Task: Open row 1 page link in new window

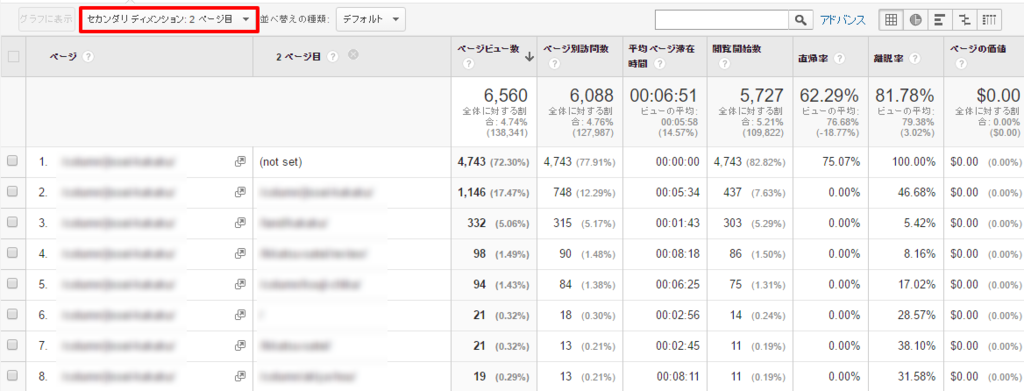Action: [240, 161]
